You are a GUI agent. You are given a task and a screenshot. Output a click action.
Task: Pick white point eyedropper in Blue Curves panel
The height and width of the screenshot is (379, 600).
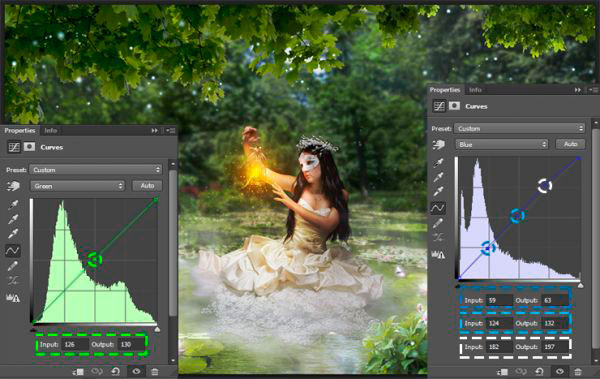(438, 191)
